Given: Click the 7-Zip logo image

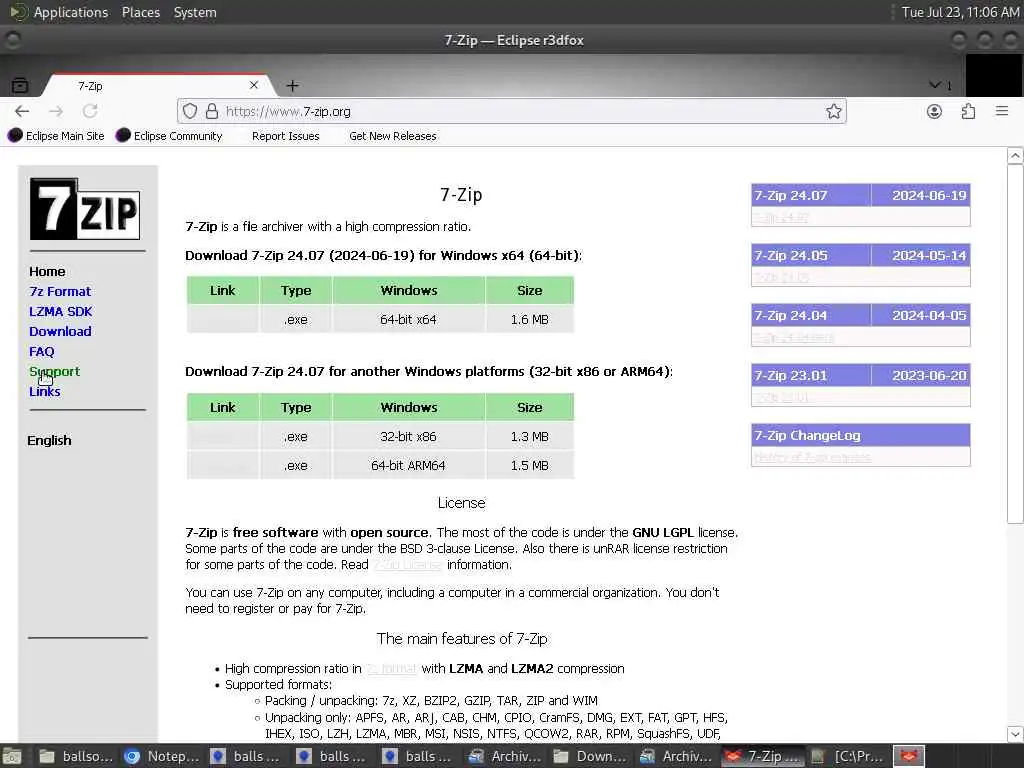Looking at the screenshot, I should click(85, 209).
